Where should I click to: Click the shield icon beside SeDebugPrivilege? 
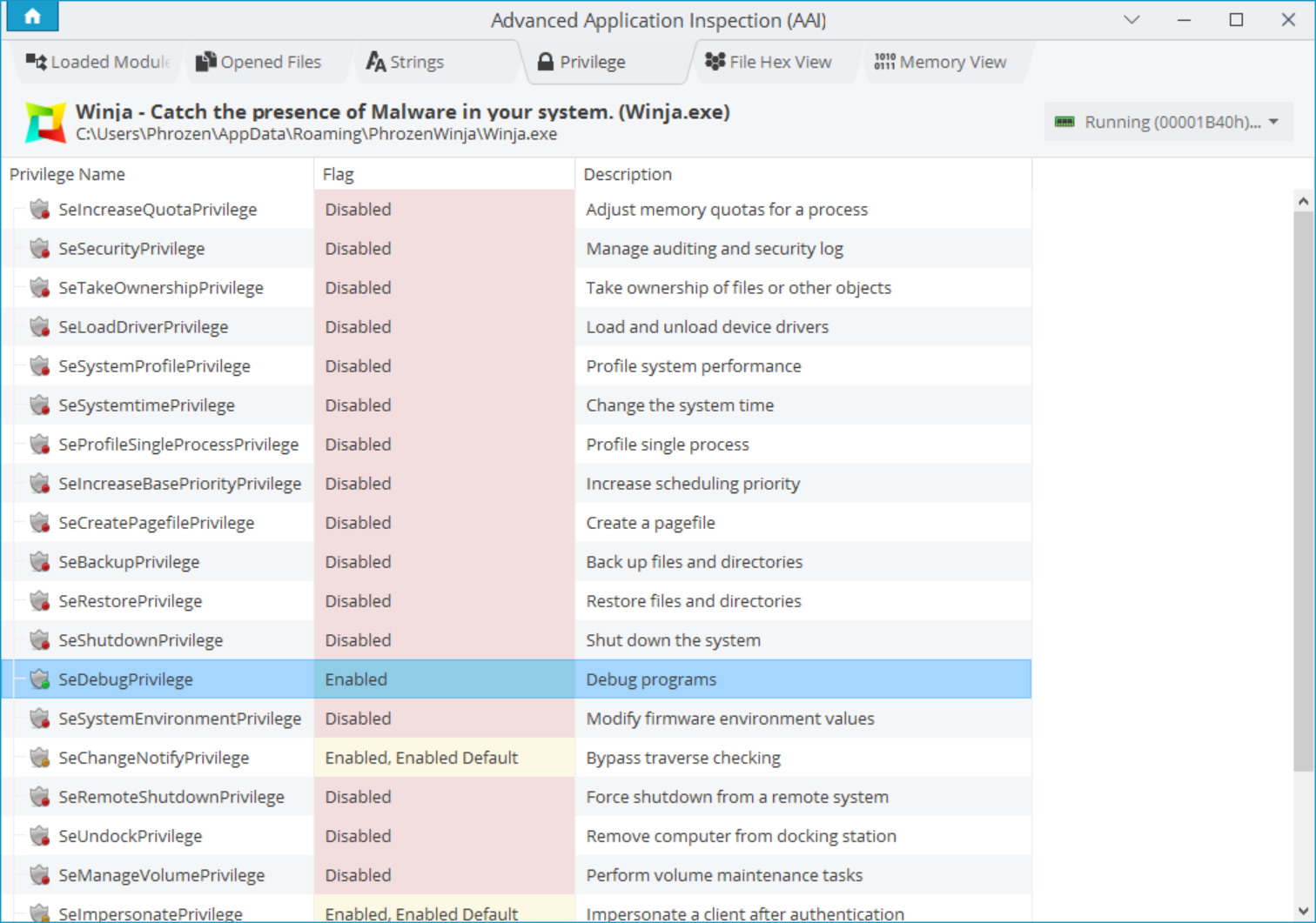39,679
